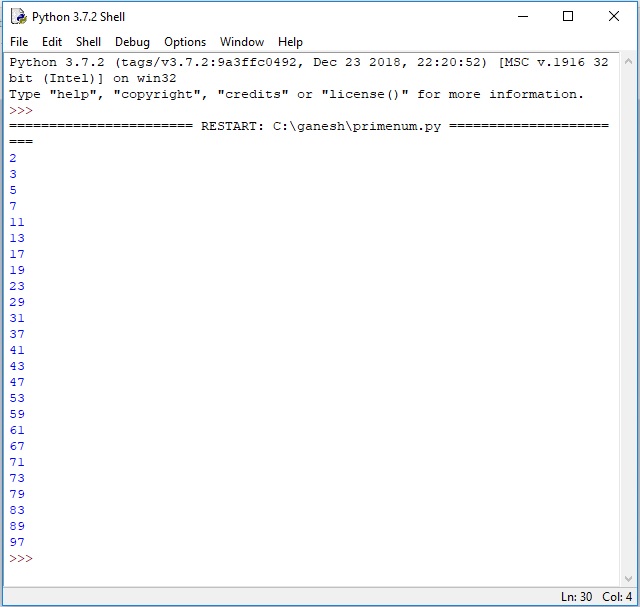Click the output line 47

pos(17,382)
